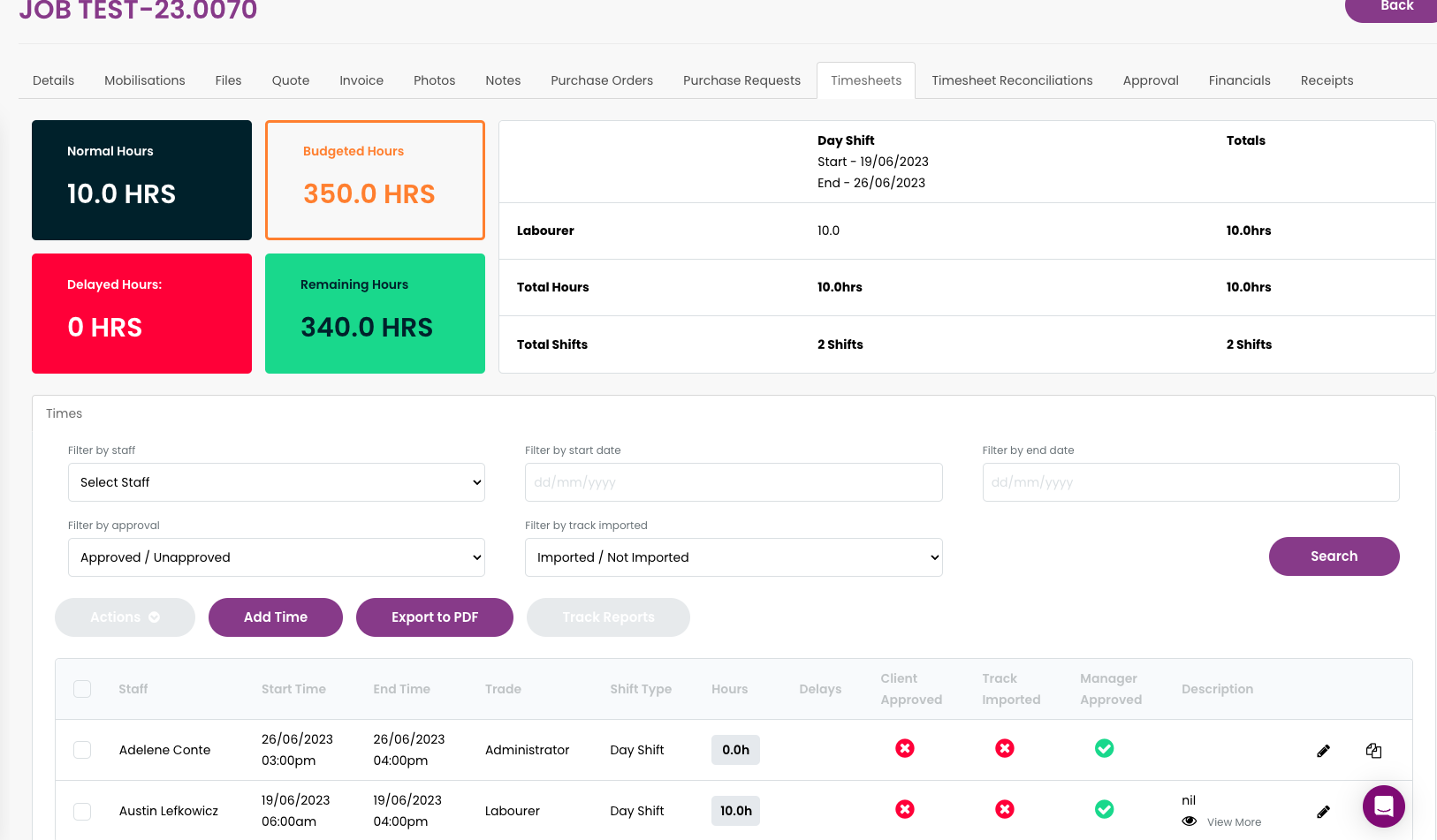Open the Imported / Not Imported dropdown
This screenshot has width=1437, height=840.
click(734, 557)
